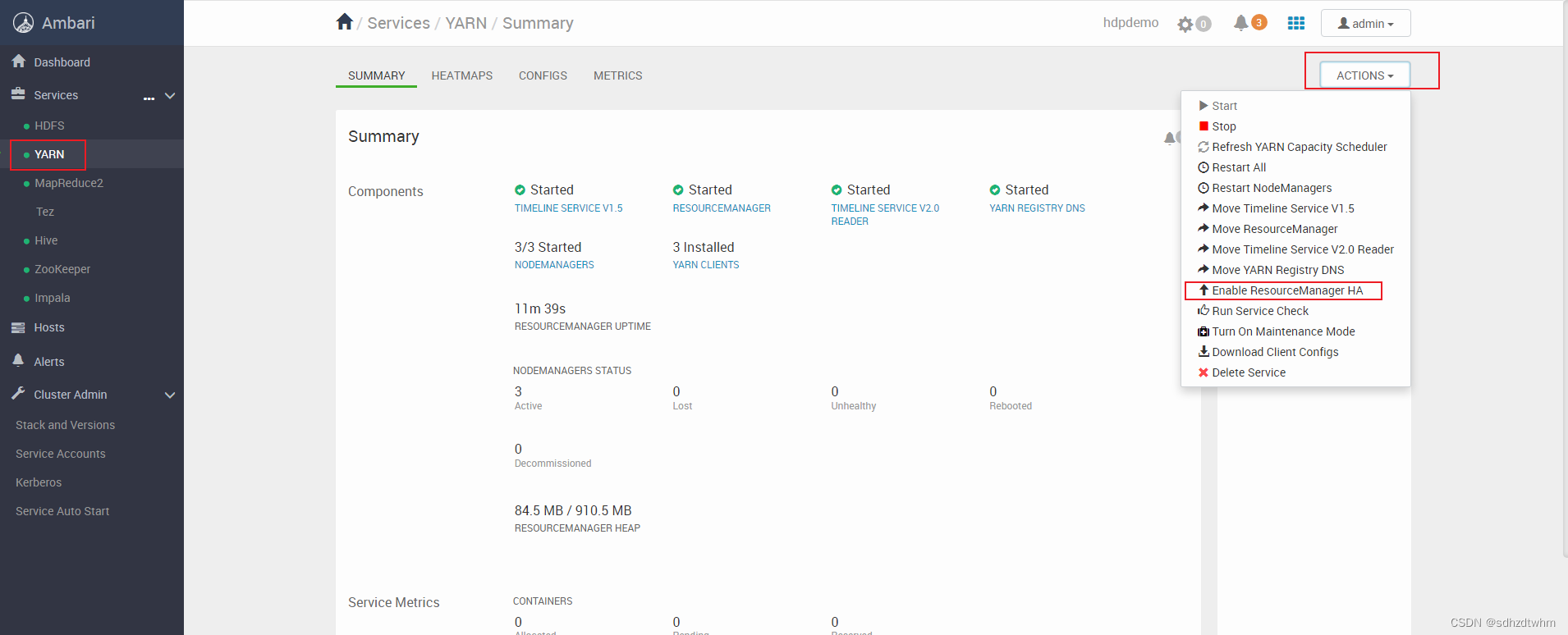
Task: Switch to the SUMMARY tab
Action: click(376, 75)
